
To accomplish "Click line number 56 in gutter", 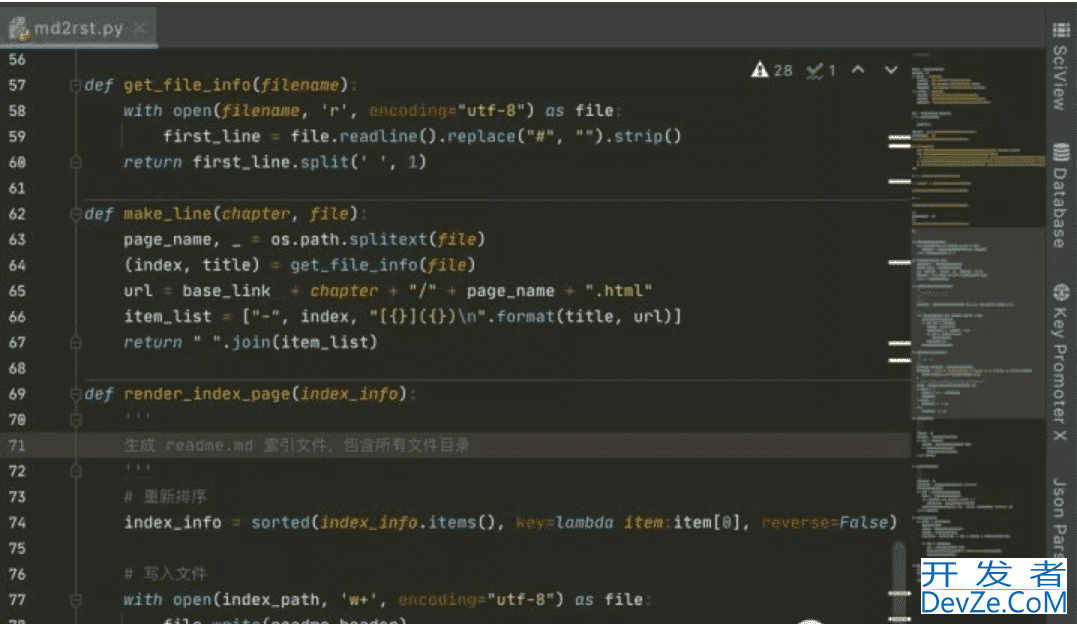I will (x=17, y=60).
